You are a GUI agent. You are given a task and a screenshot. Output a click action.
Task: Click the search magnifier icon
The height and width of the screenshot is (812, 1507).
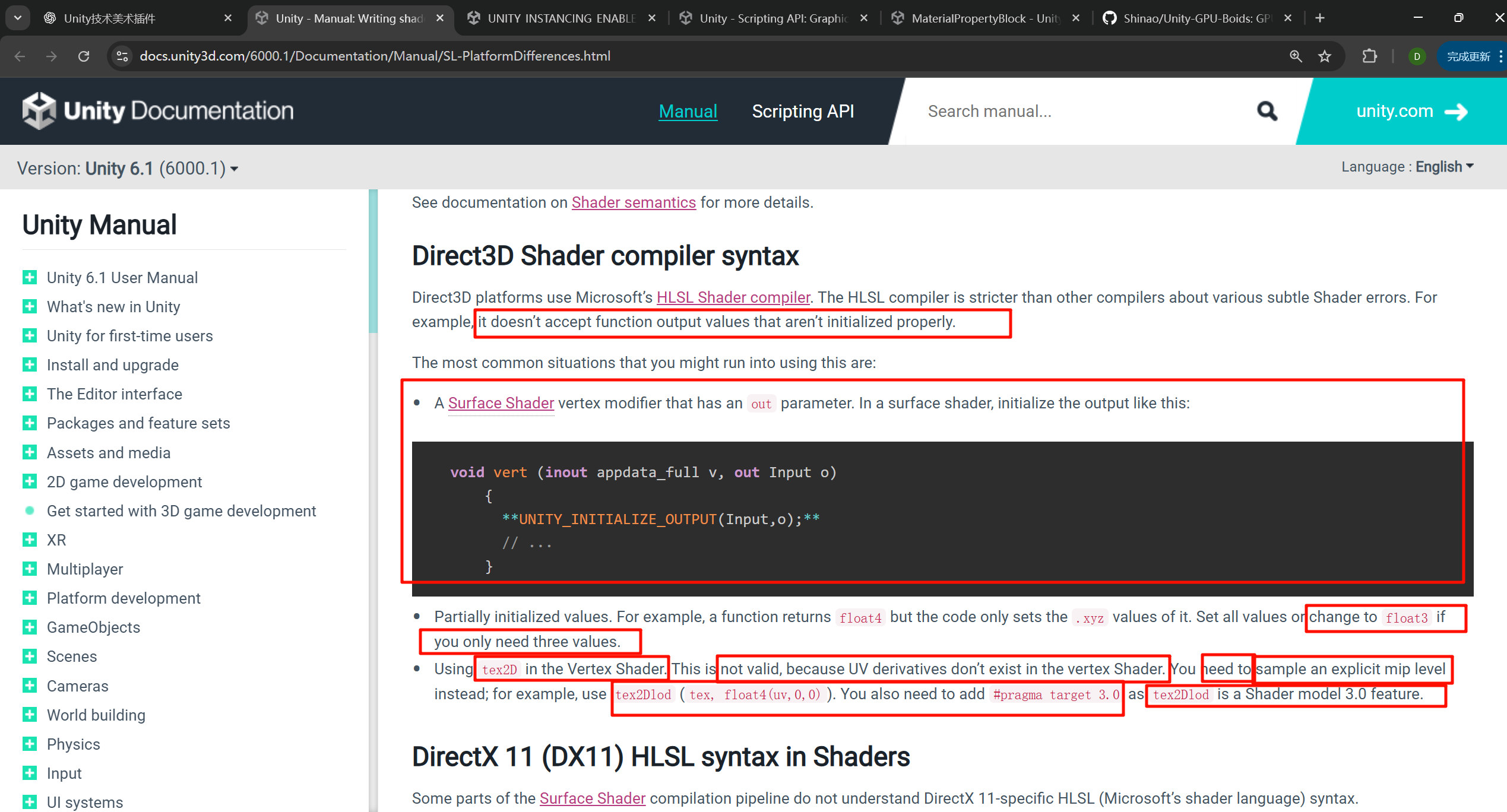1267,111
